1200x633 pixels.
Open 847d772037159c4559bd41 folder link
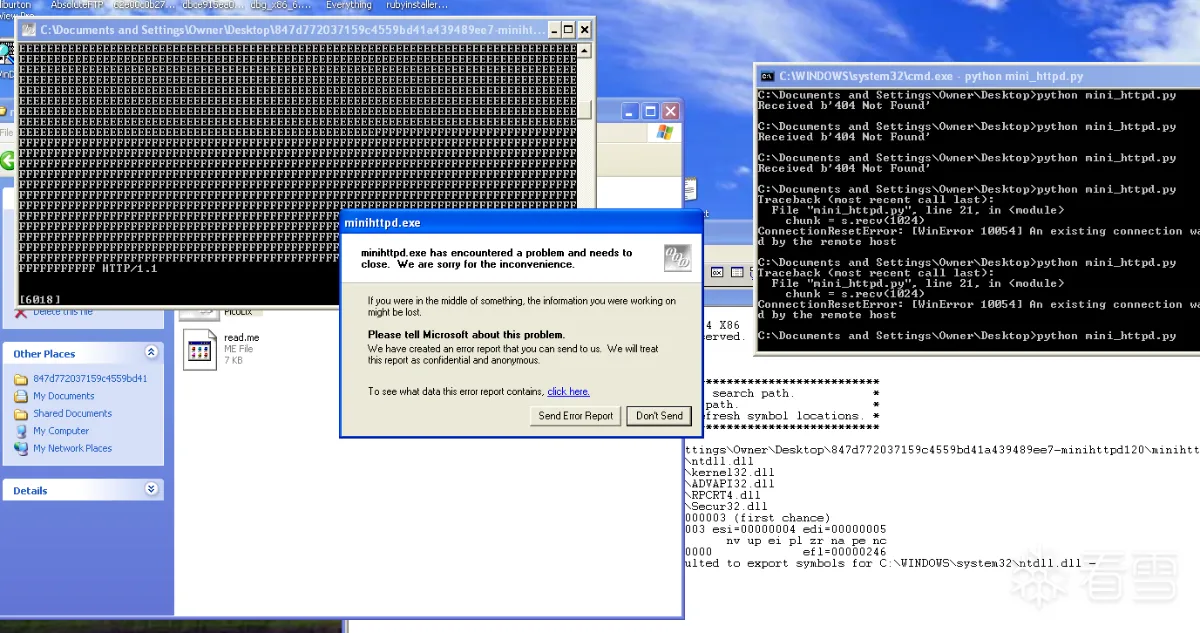coord(90,379)
